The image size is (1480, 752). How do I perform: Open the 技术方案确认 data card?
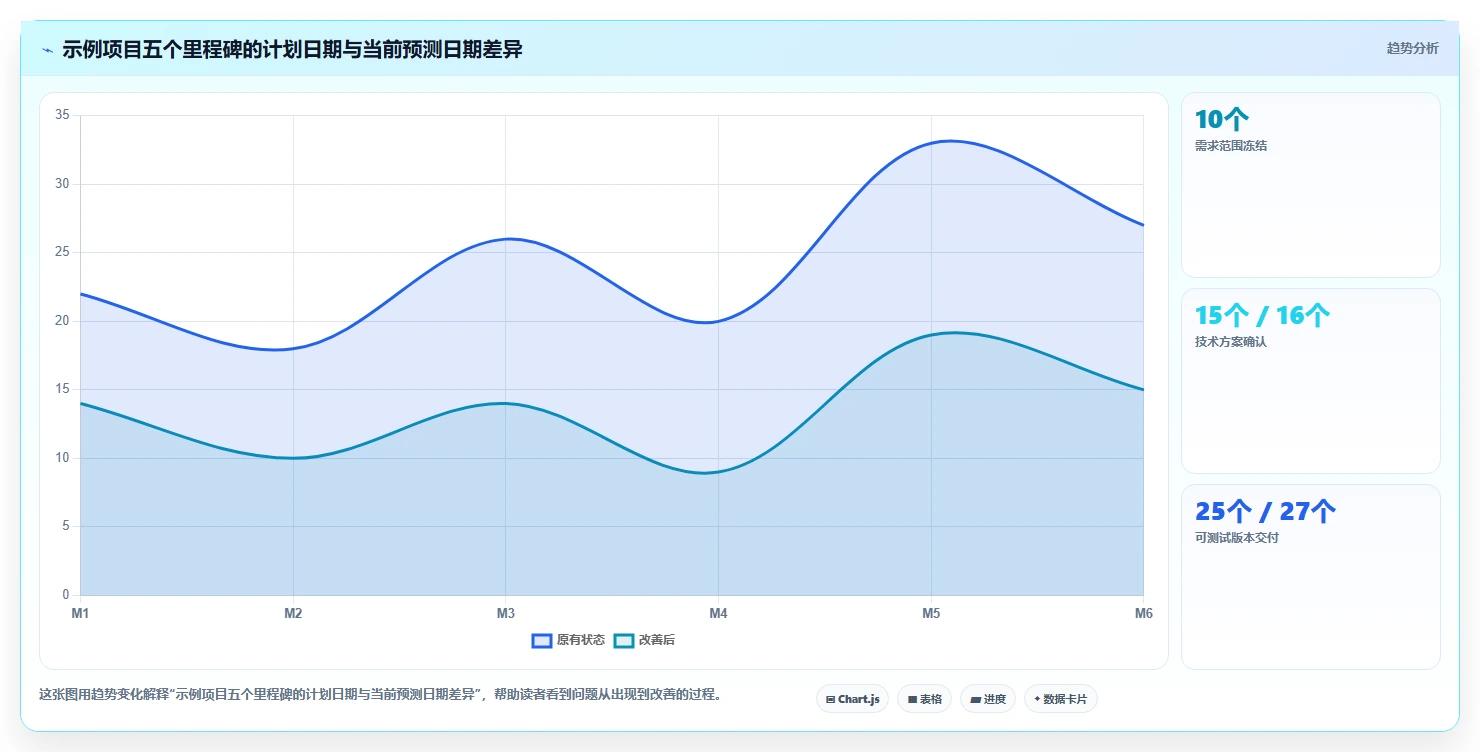(1310, 381)
